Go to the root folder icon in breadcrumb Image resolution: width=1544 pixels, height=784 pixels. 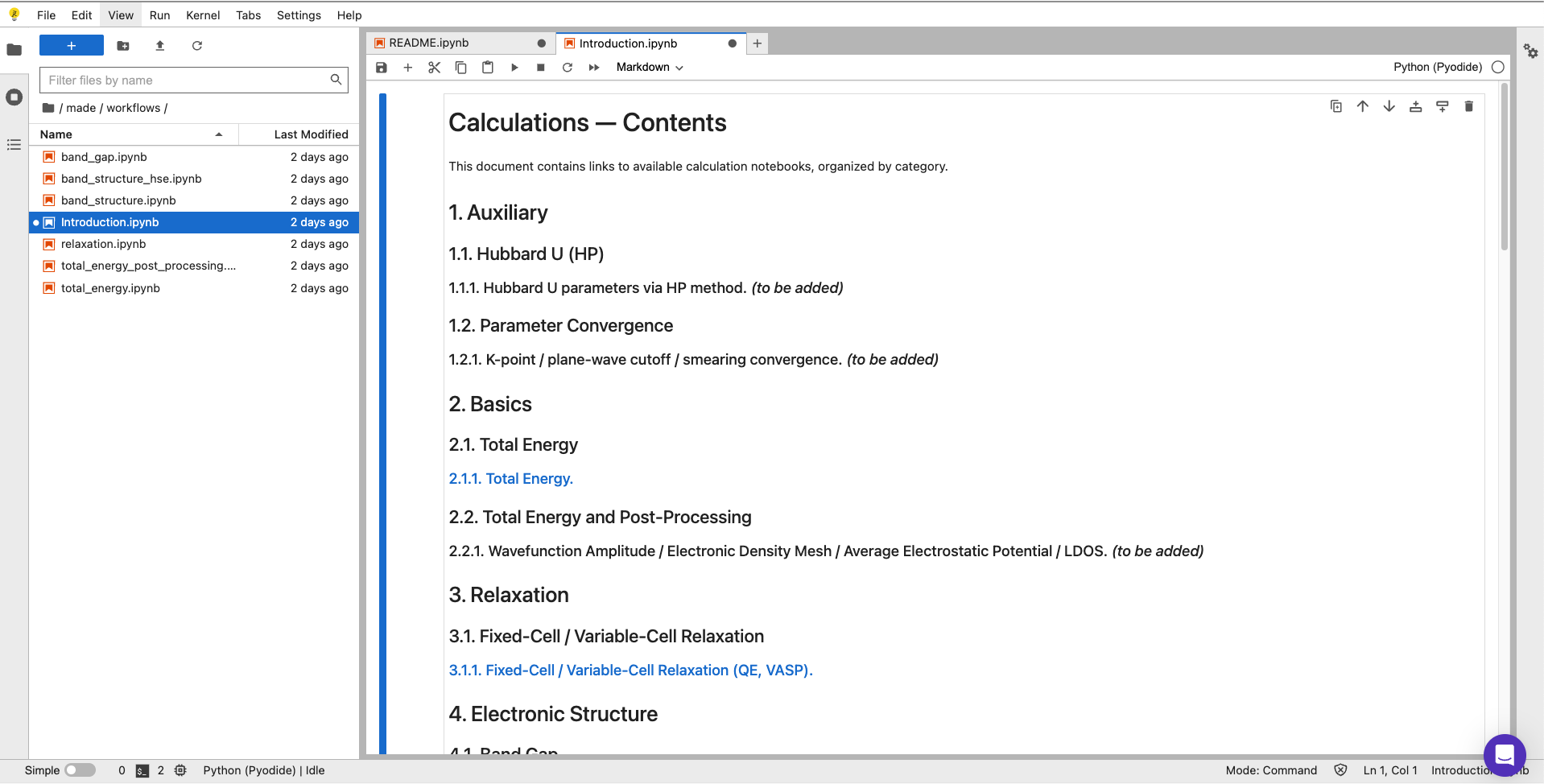(48, 108)
